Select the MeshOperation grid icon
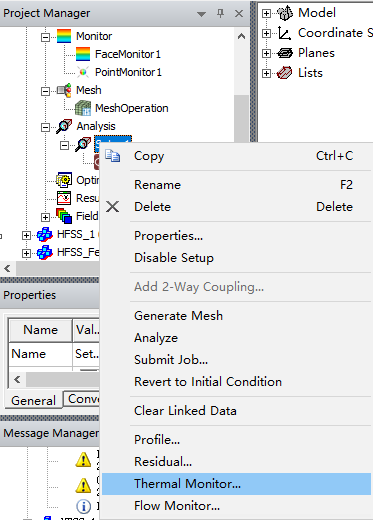Screen dimensions: 373x520 pyautogui.click(x=83, y=108)
